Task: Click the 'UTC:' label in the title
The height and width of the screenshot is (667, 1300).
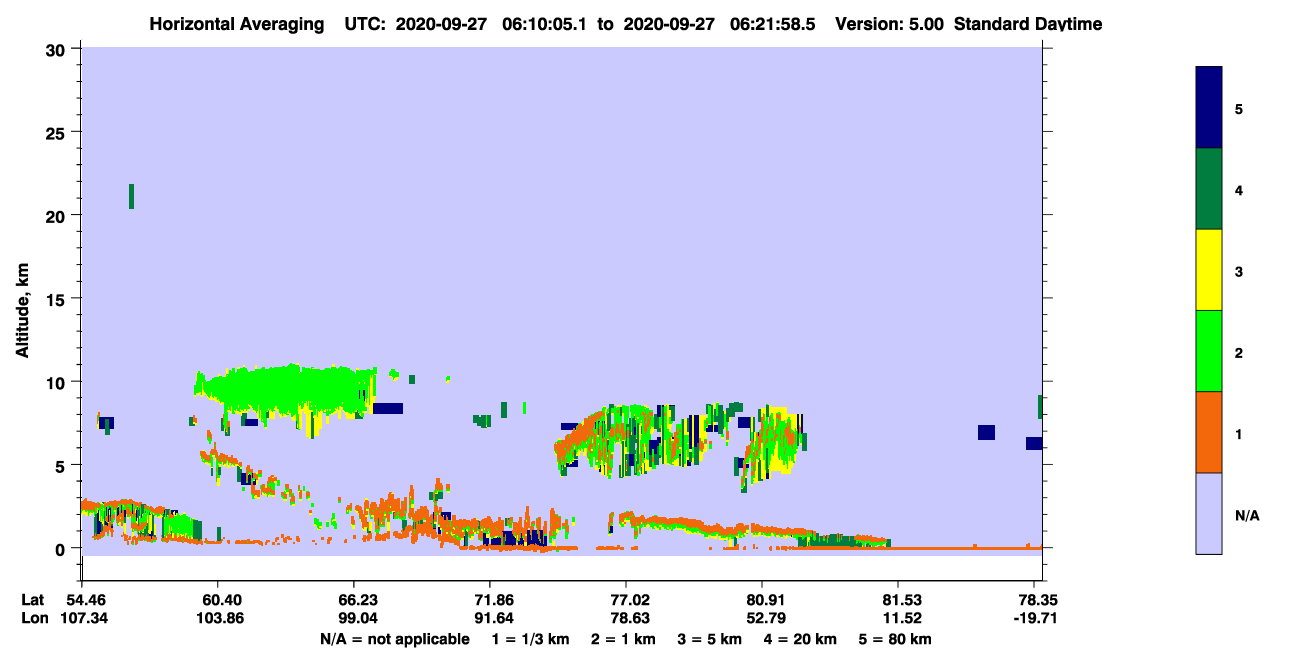Action: [x=365, y=24]
